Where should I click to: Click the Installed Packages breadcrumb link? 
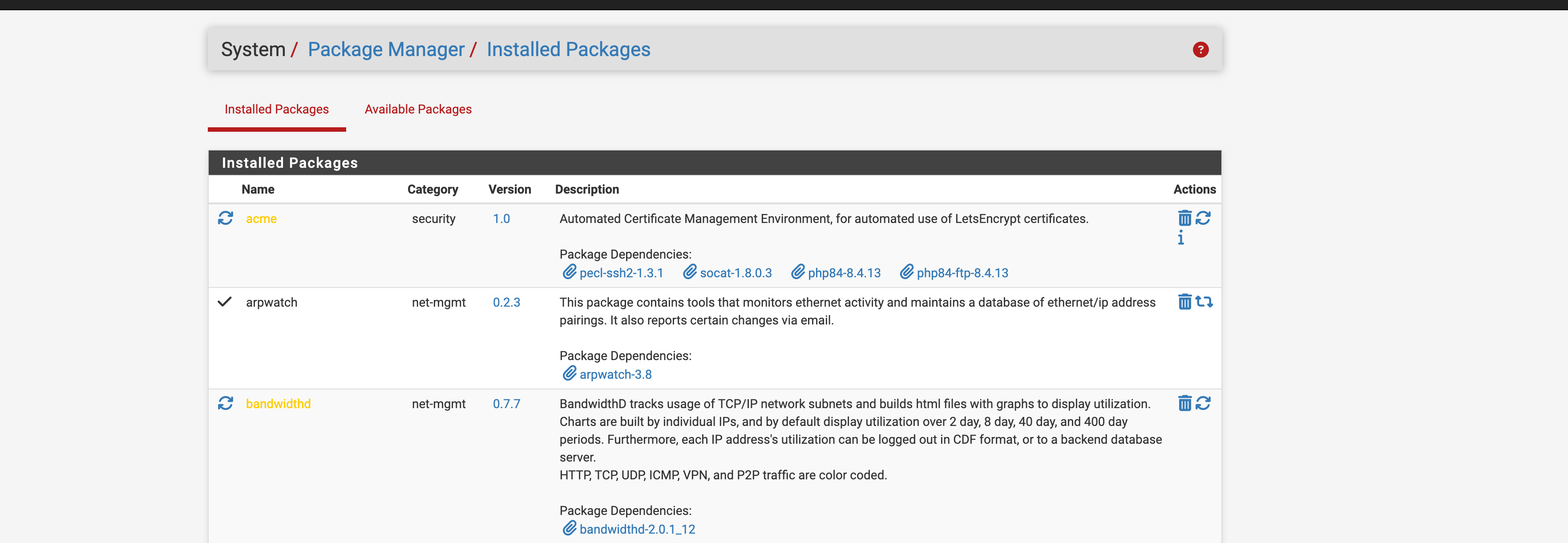pyautogui.click(x=568, y=49)
